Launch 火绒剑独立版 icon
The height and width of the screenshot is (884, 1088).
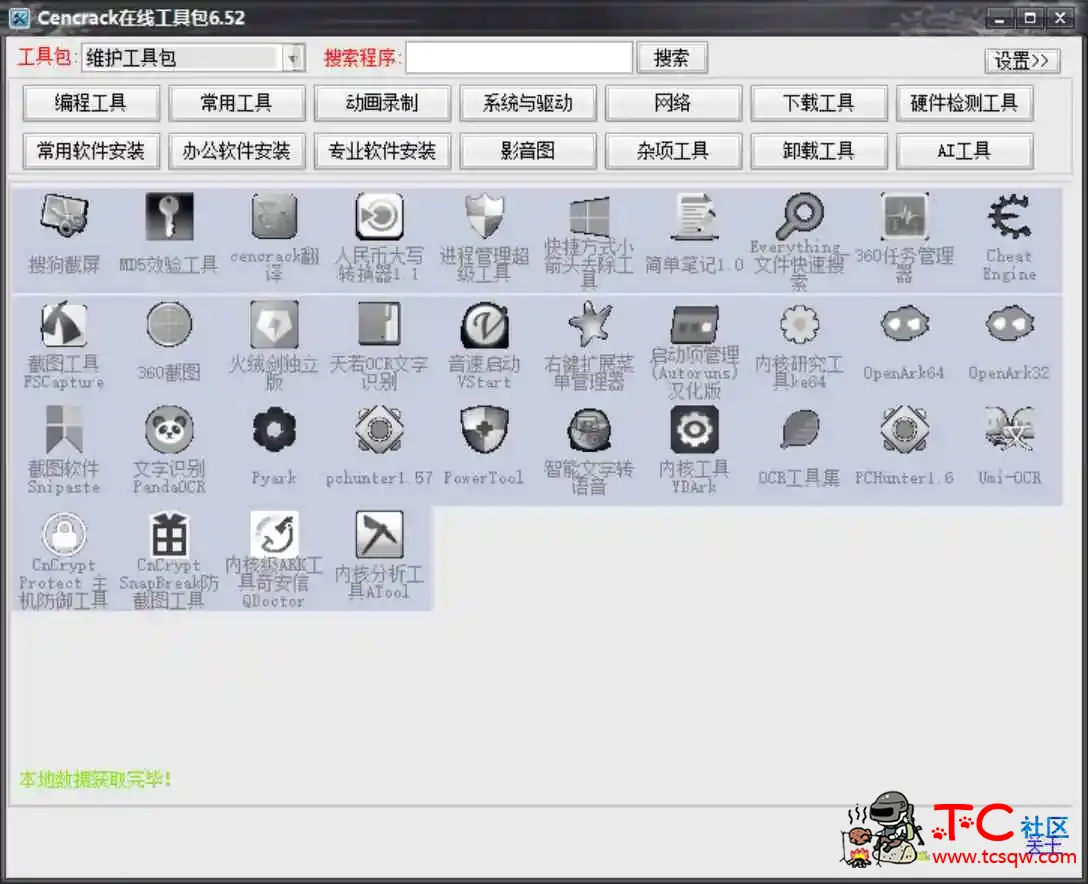(x=274, y=324)
